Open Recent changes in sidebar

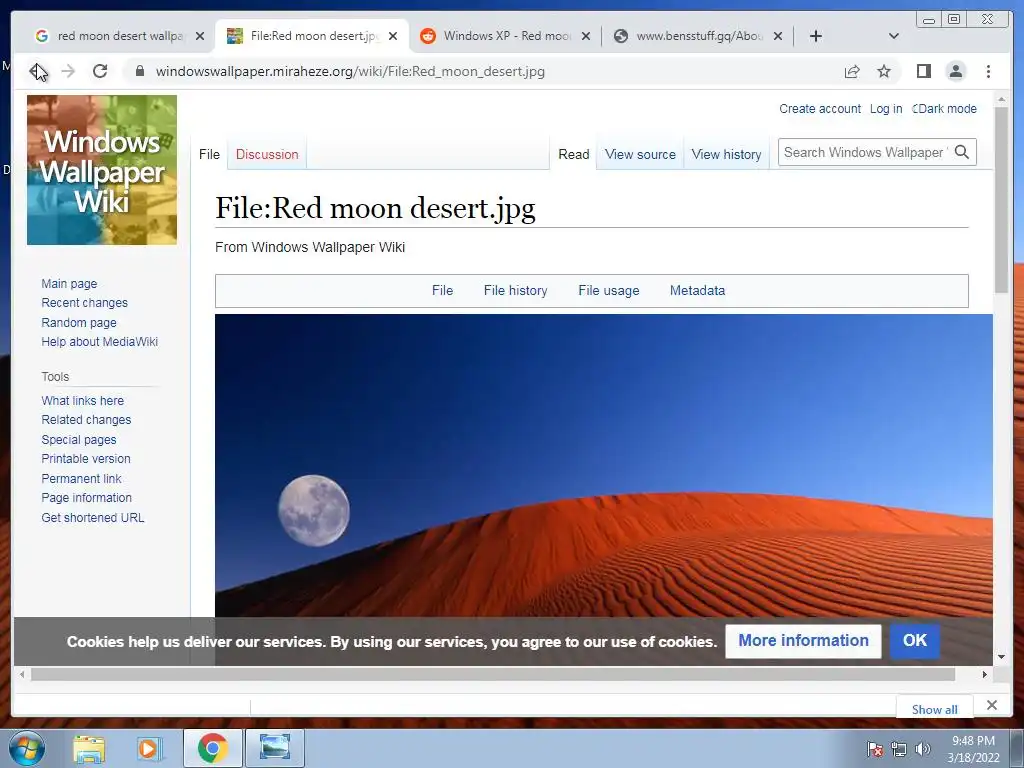tap(84, 302)
